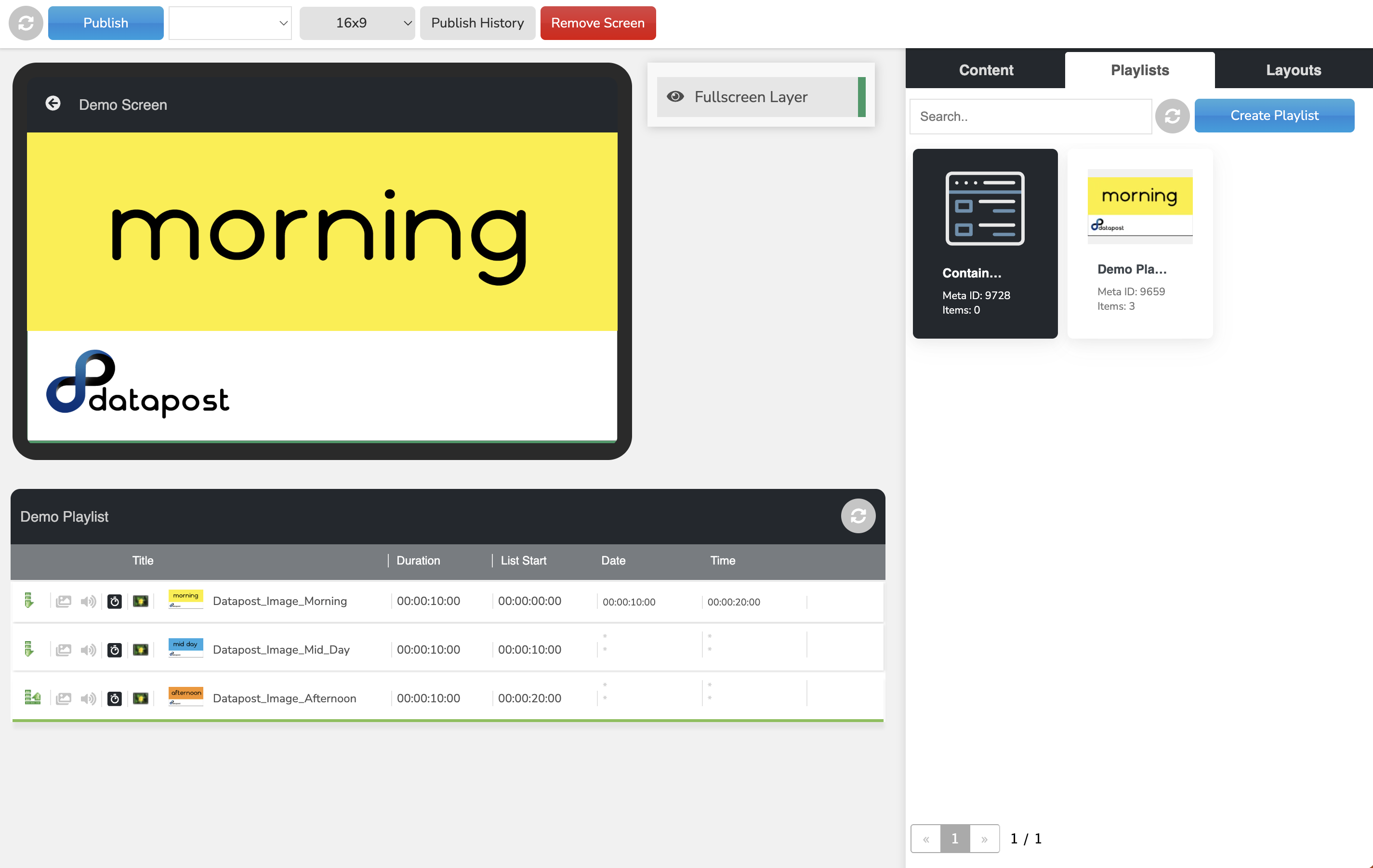
Task: Click the green media icon on Datapost_Image_Mid_Day row
Action: [x=140, y=650]
